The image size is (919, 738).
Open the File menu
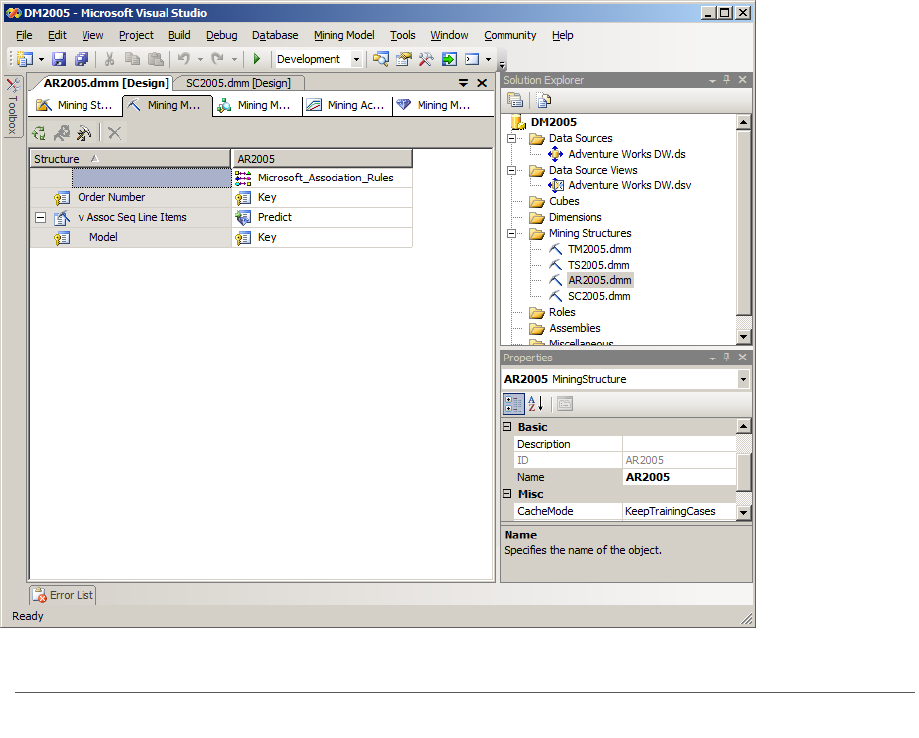[x=24, y=35]
